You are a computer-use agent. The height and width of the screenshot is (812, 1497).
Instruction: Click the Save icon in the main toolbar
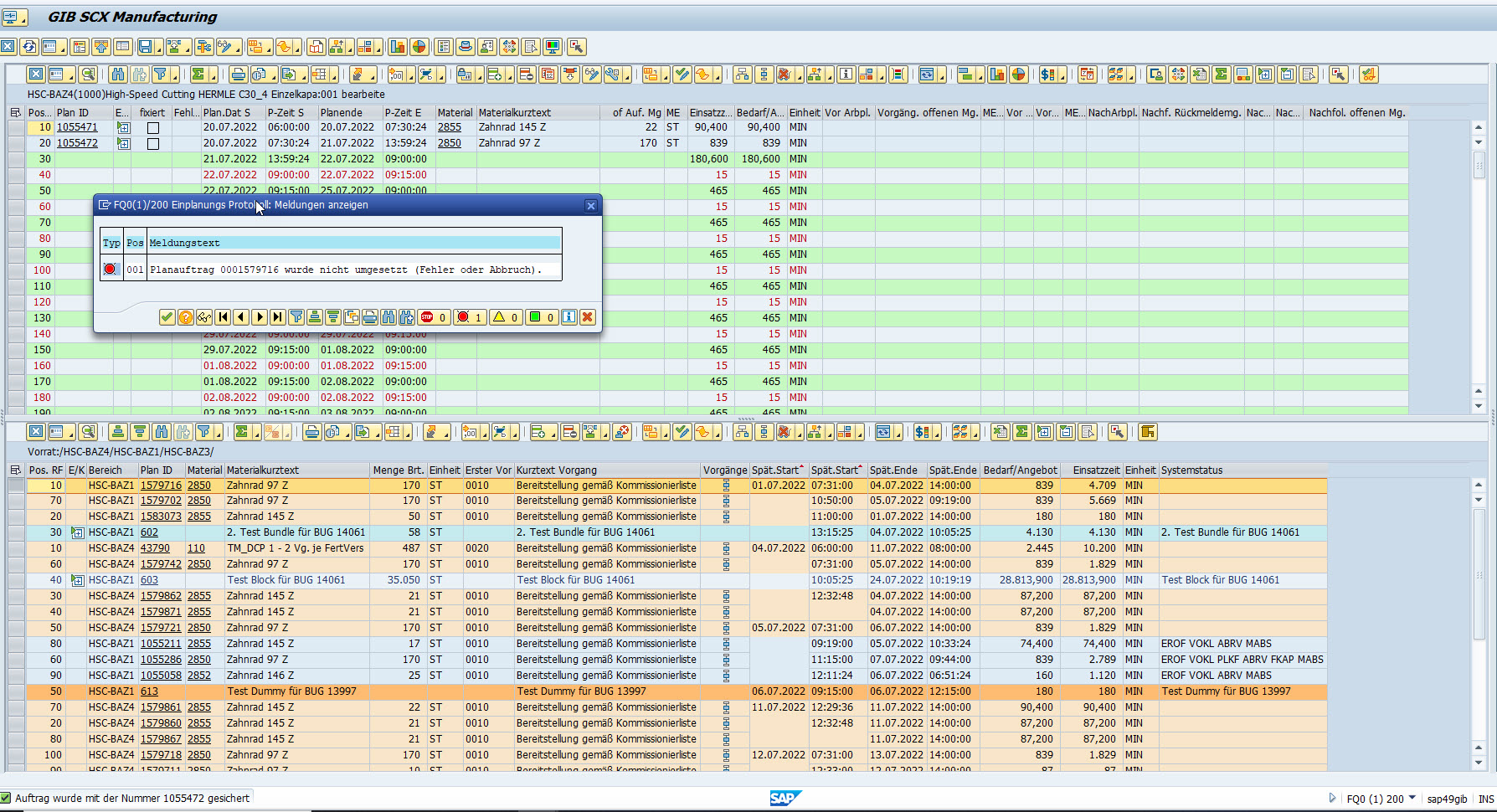click(x=146, y=47)
